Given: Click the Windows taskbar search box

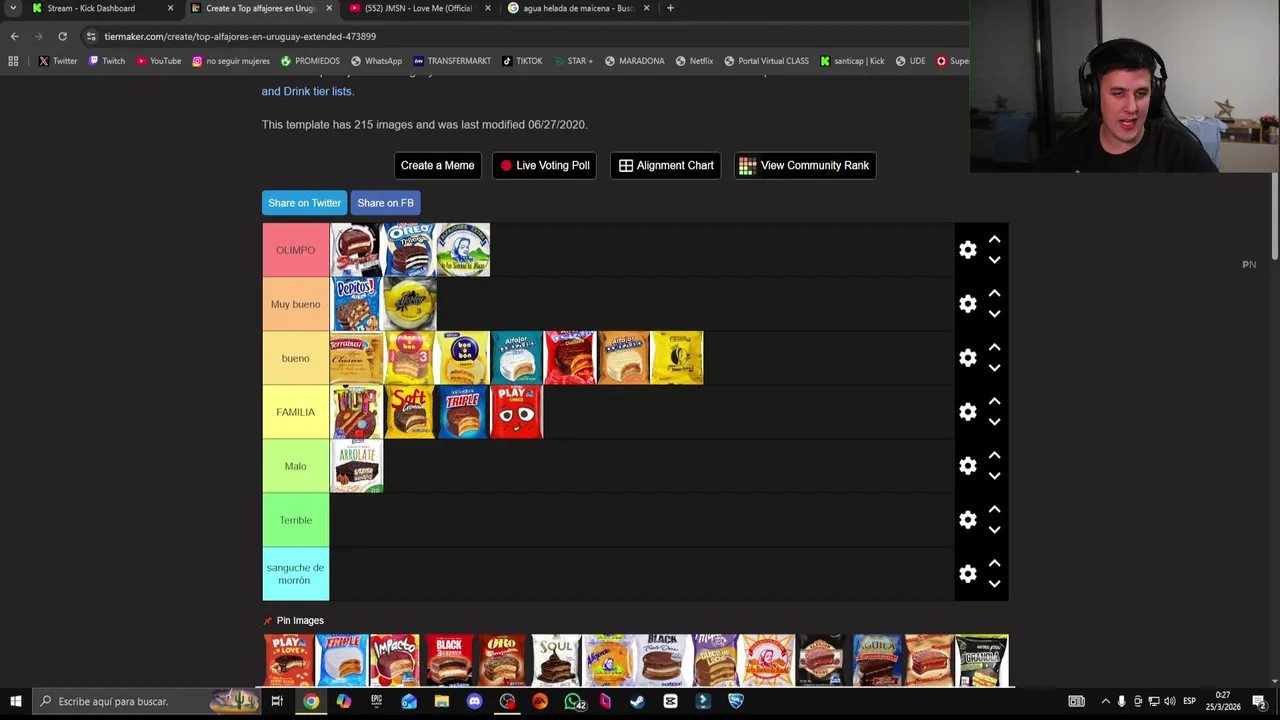Looking at the screenshot, I should pyautogui.click(x=147, y=701).
